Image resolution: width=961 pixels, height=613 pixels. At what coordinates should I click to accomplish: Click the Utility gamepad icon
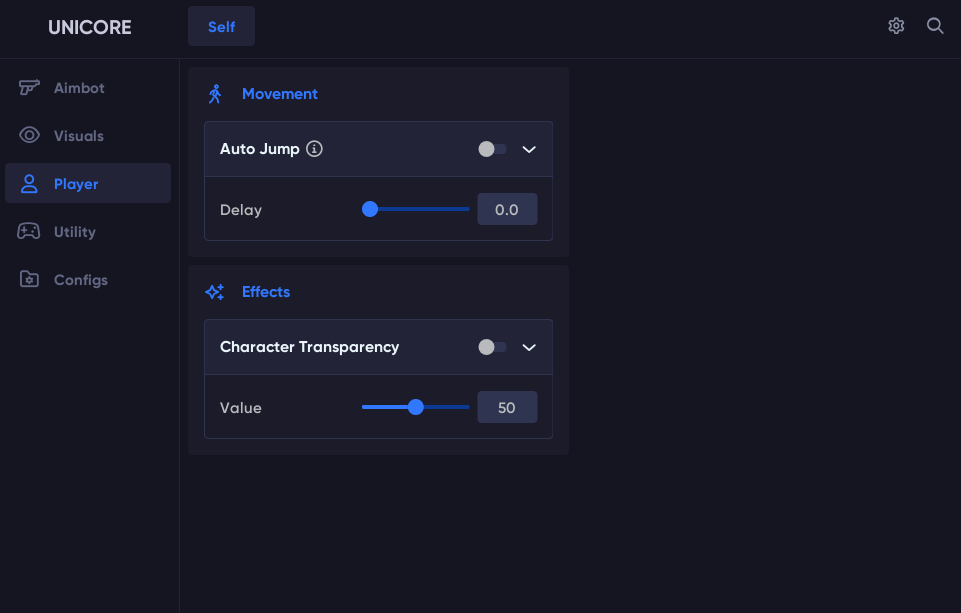(x=29, y=231)
